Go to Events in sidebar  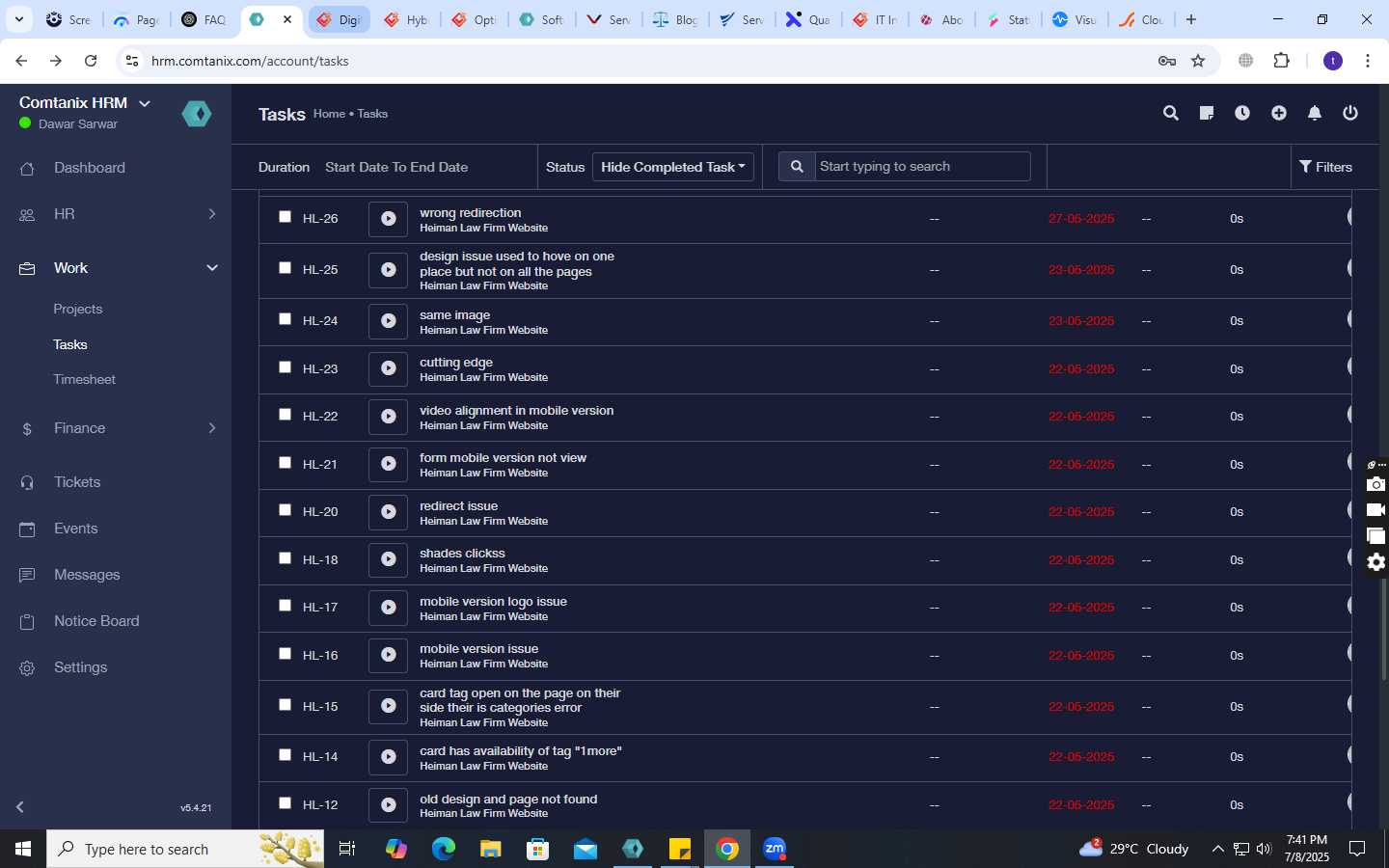coord(76,529)
